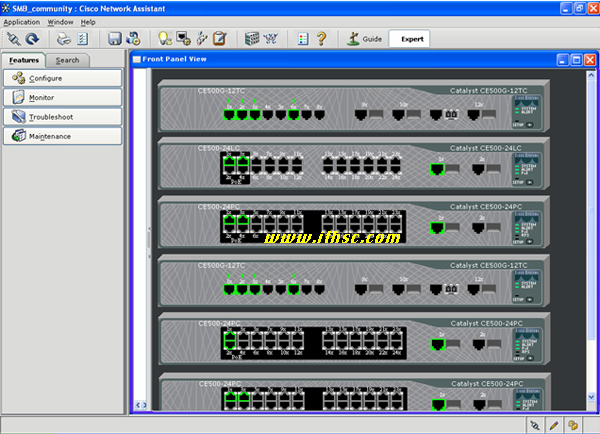Click the Port Settings icon
The height and width of the screenshot is (434, 600).
(184, 39)
